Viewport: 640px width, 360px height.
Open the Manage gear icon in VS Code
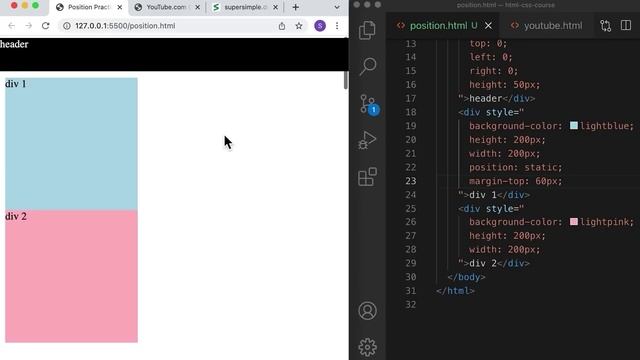(367, 347)
